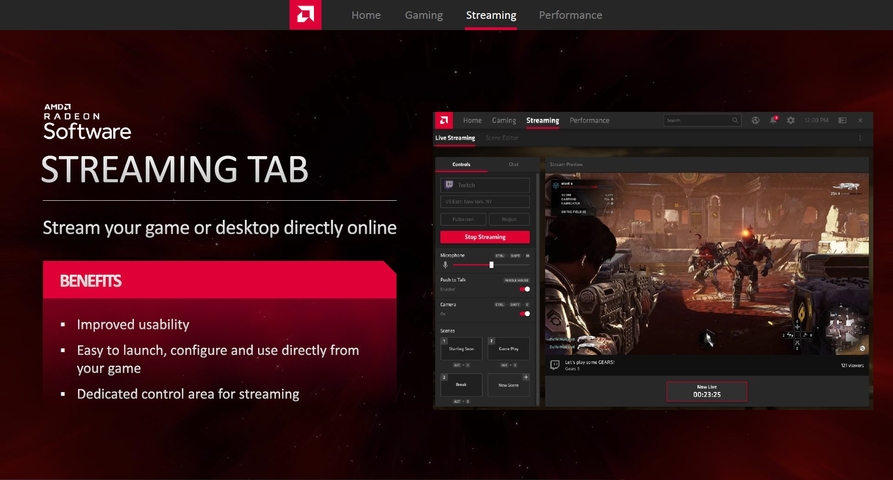The width and height of the screenshot is (893, 480).
Task: Close the Radeon Software window
Action: point(860,120)
